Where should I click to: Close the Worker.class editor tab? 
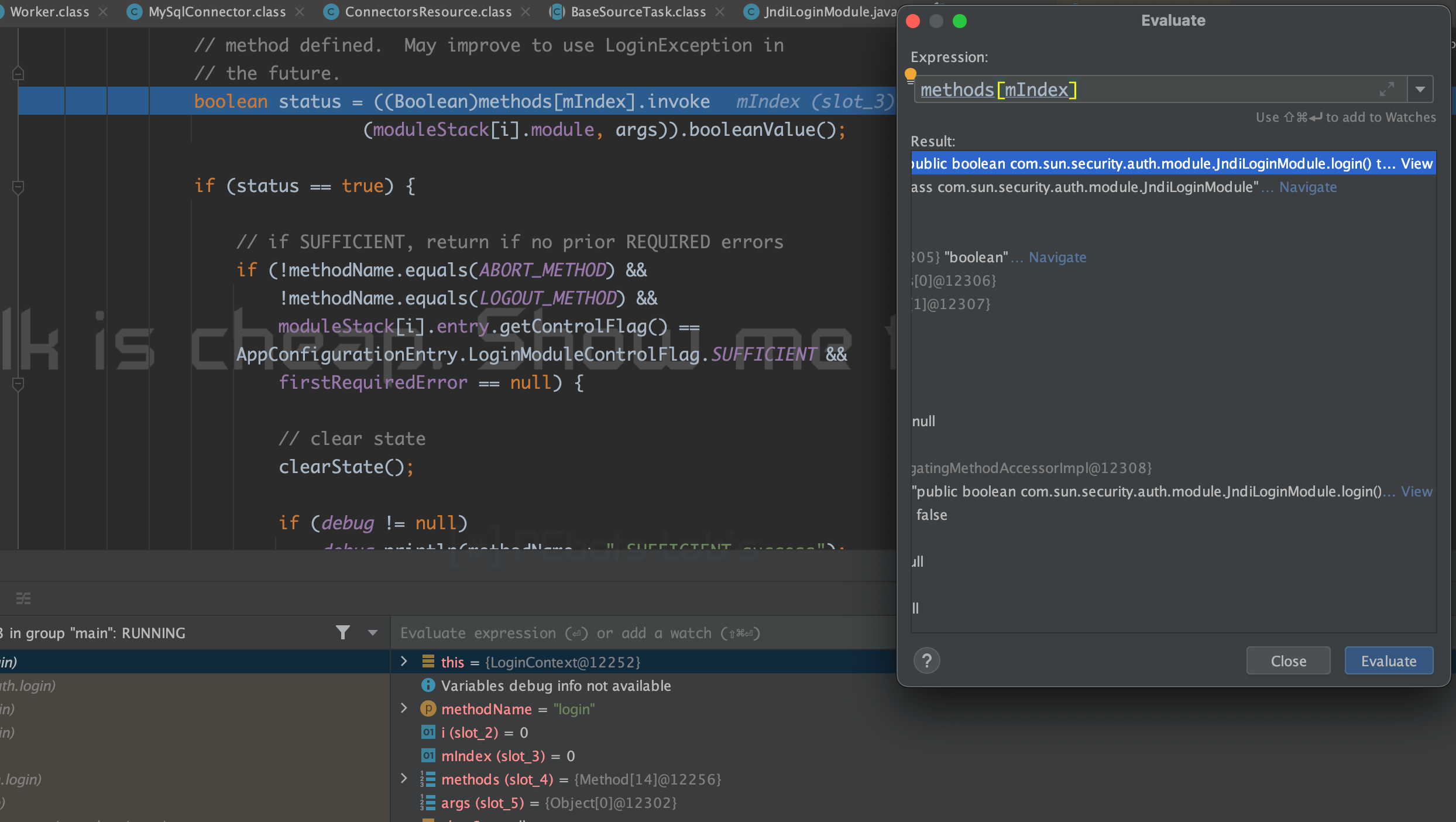click(x=103, y=12)
